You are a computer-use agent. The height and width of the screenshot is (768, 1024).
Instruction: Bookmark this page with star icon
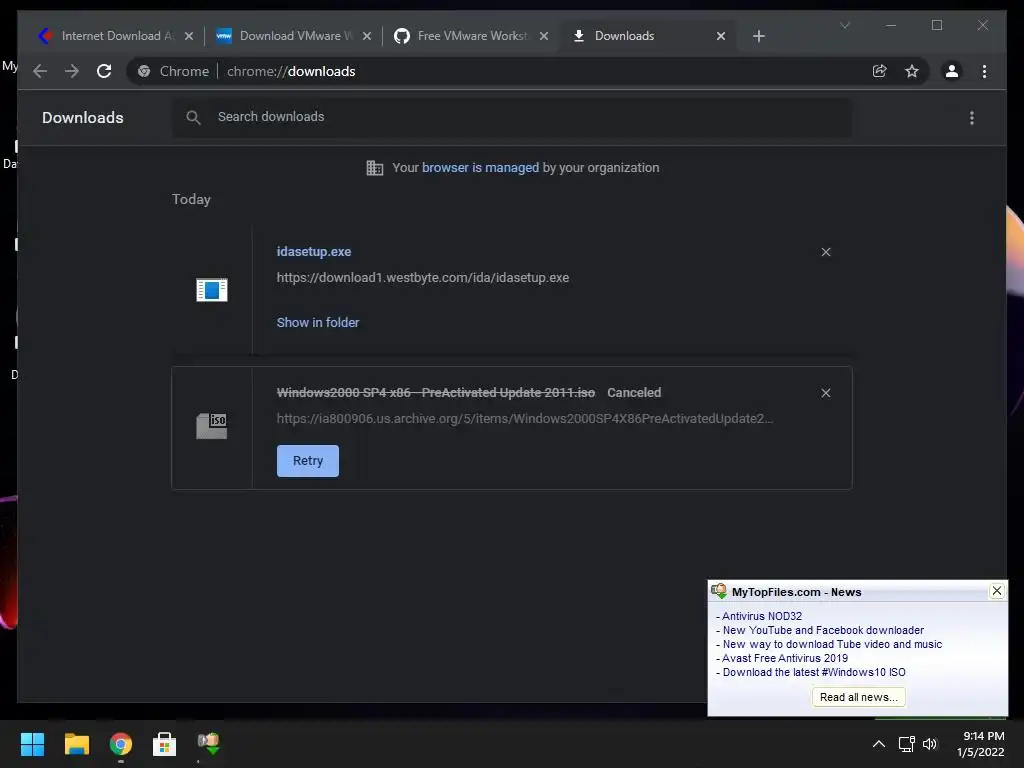point(912,71)
